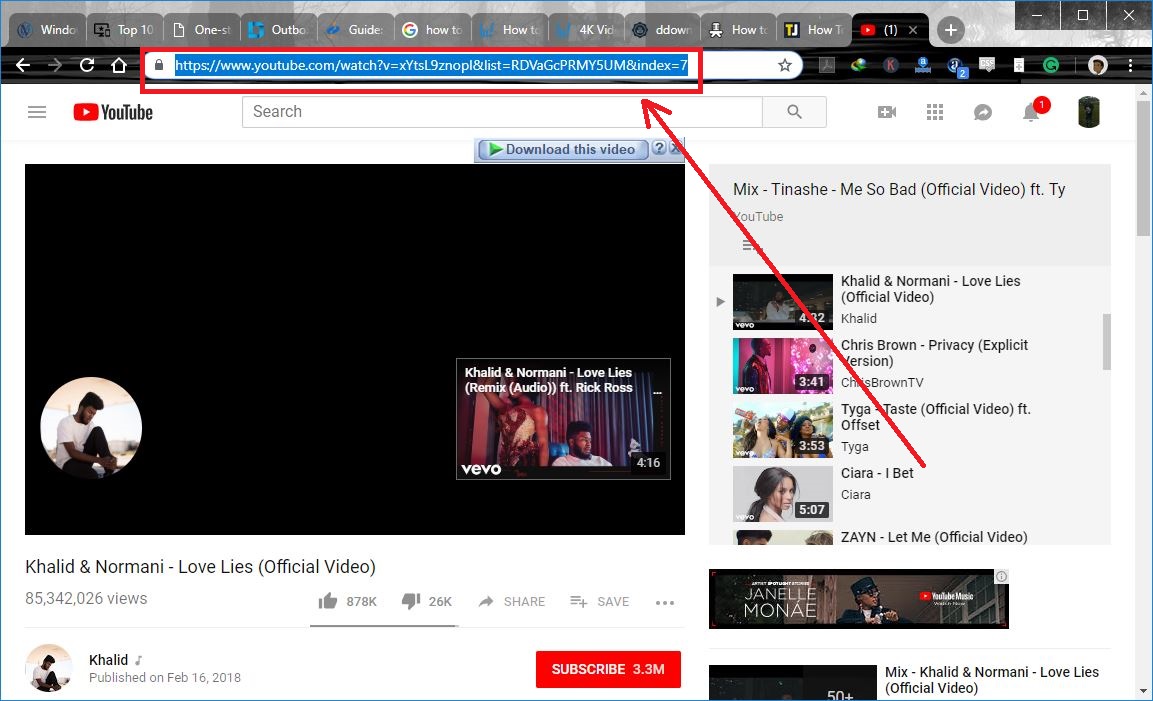Screen dimensions: 1153x701
Task: Click the Mix - Tinashe Me So Bad playlist title
Action: pos(899,189)
